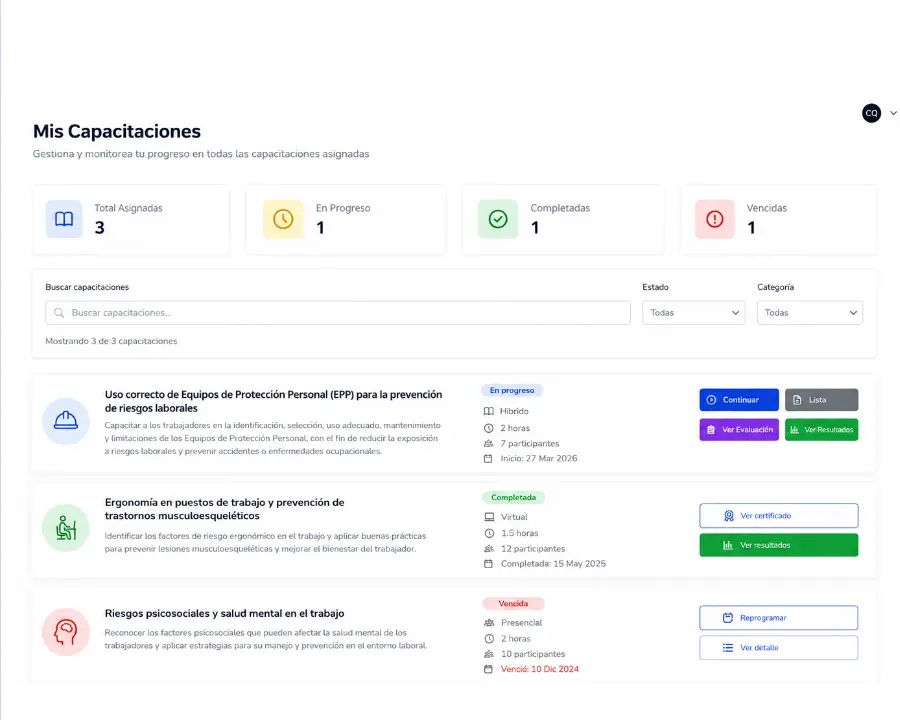Click the Total Asignadas label
The width and height of the screenshot is (900, 720).
pos(129,208)
